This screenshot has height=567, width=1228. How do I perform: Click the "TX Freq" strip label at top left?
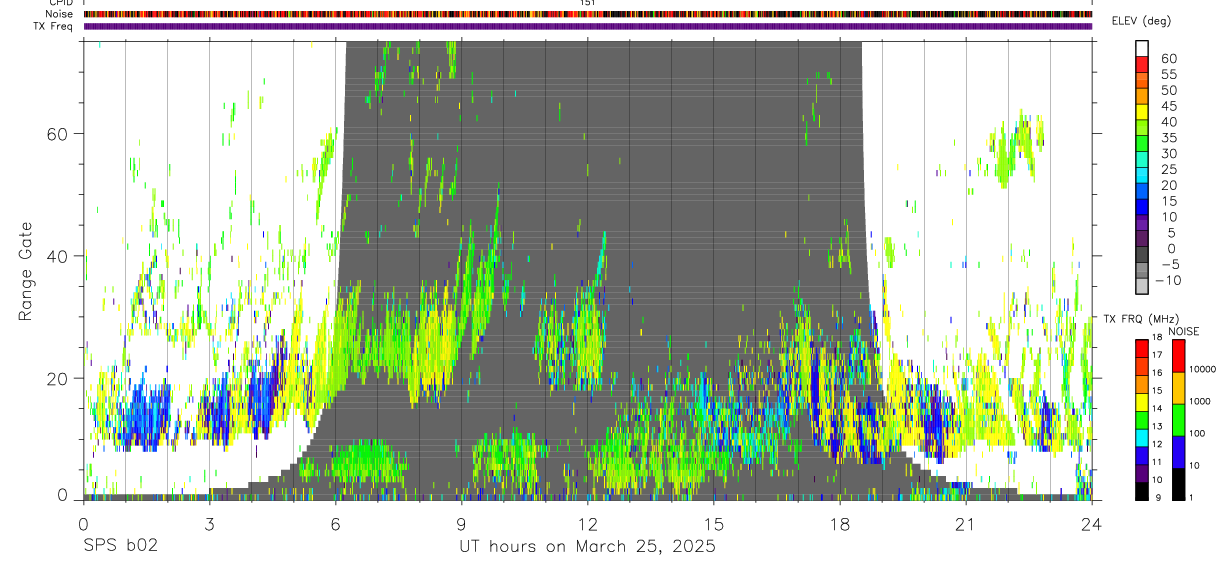(54, 25)
